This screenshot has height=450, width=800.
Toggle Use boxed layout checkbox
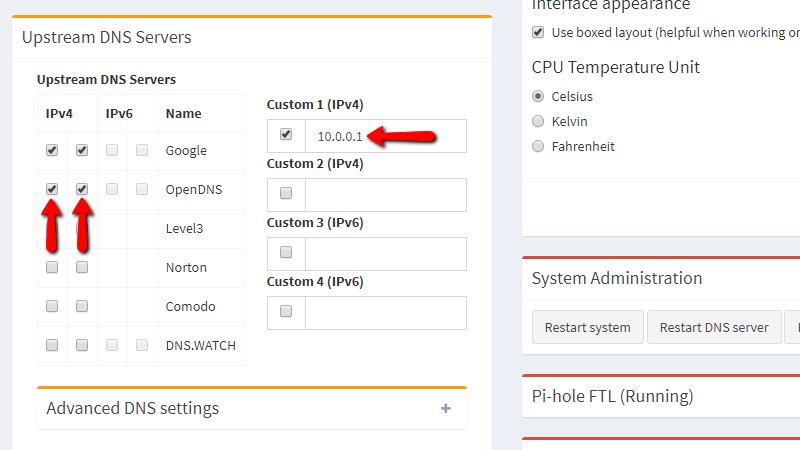click(538, 33)
